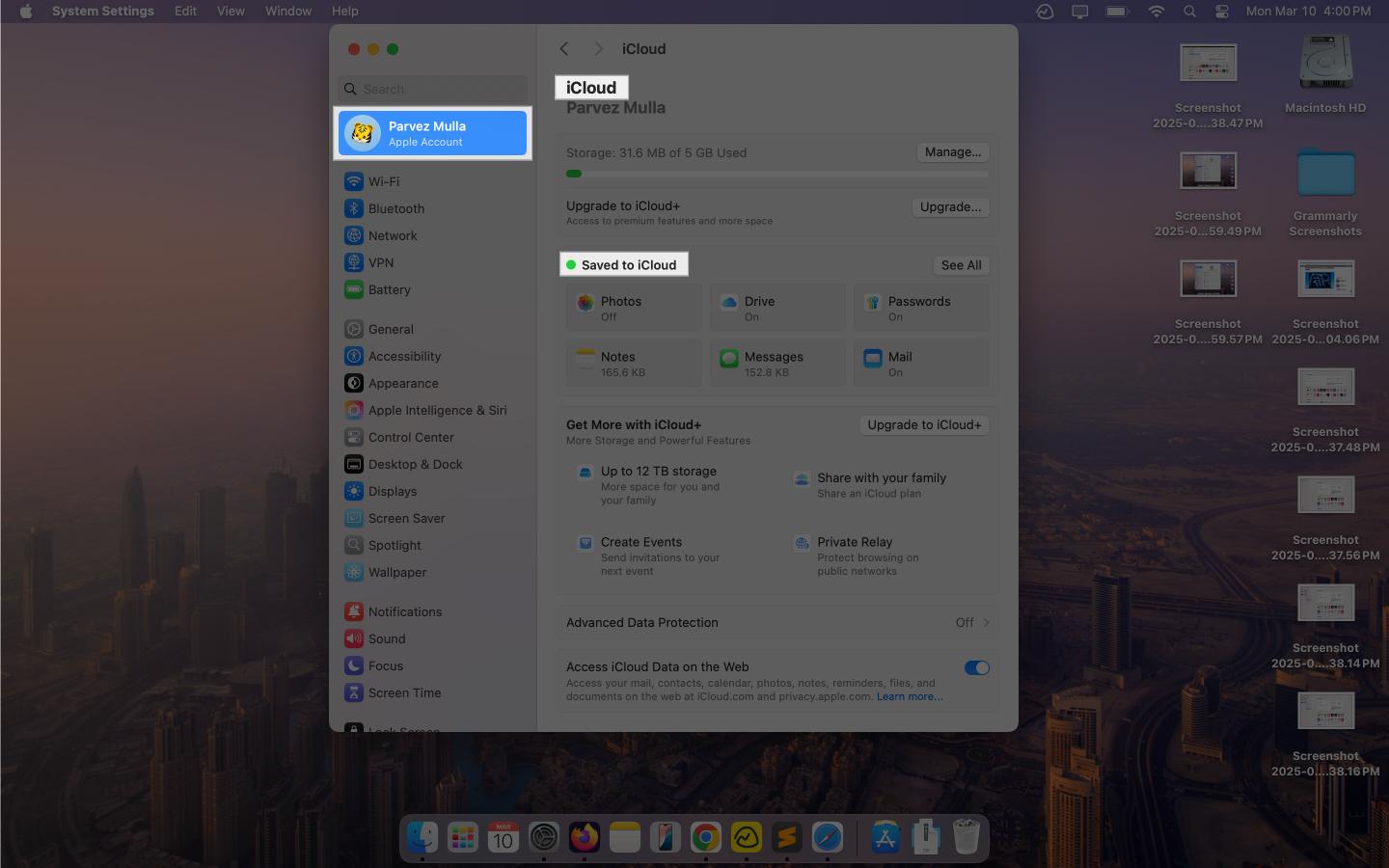Click Upgrade to iCloud+ button

924,425
